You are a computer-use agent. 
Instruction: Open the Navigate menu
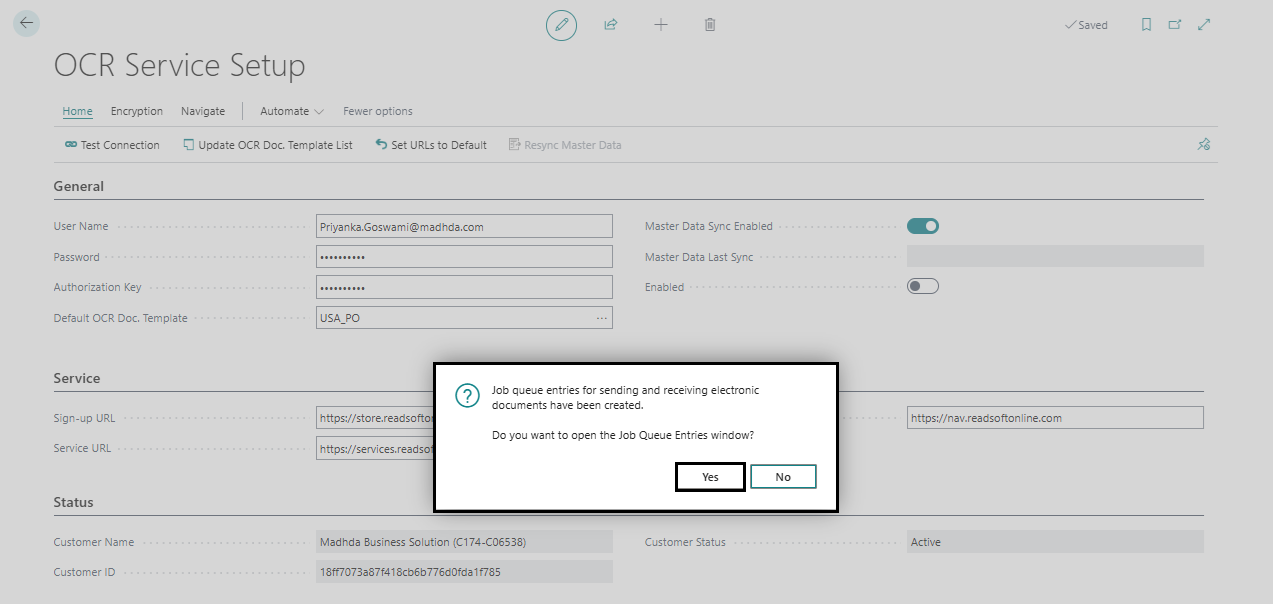click(x=203, y=111)
